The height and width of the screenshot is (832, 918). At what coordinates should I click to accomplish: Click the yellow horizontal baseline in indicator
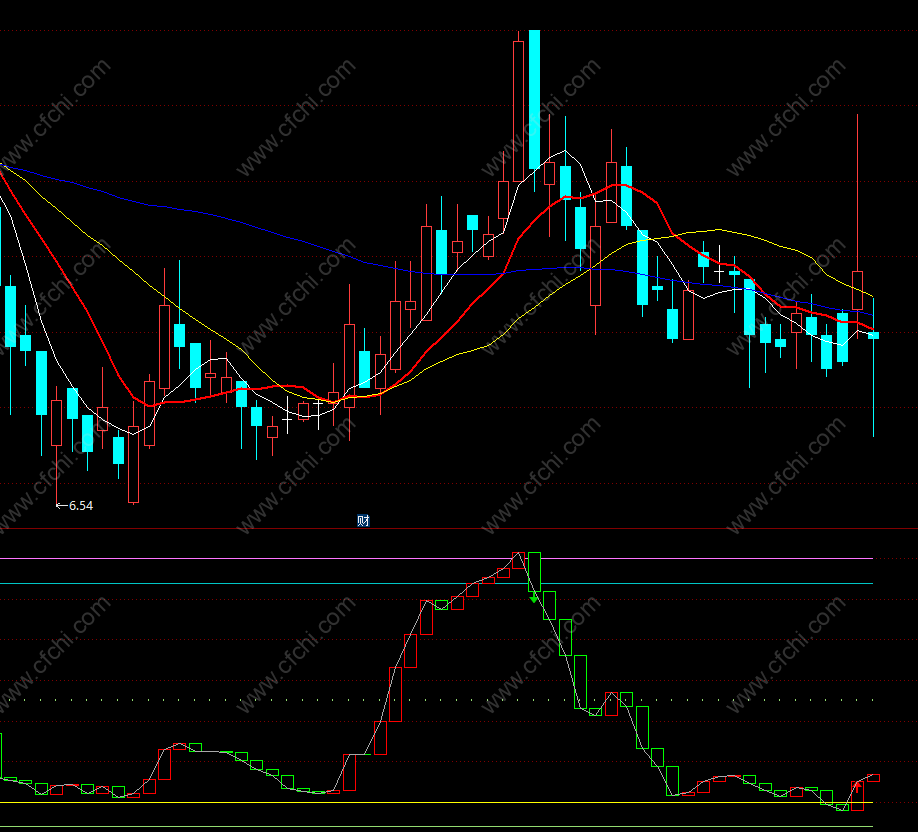(x=436, y=803)
